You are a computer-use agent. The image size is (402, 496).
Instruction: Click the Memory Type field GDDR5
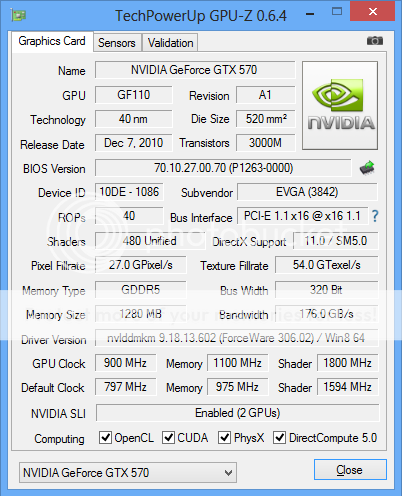[141, 290]
